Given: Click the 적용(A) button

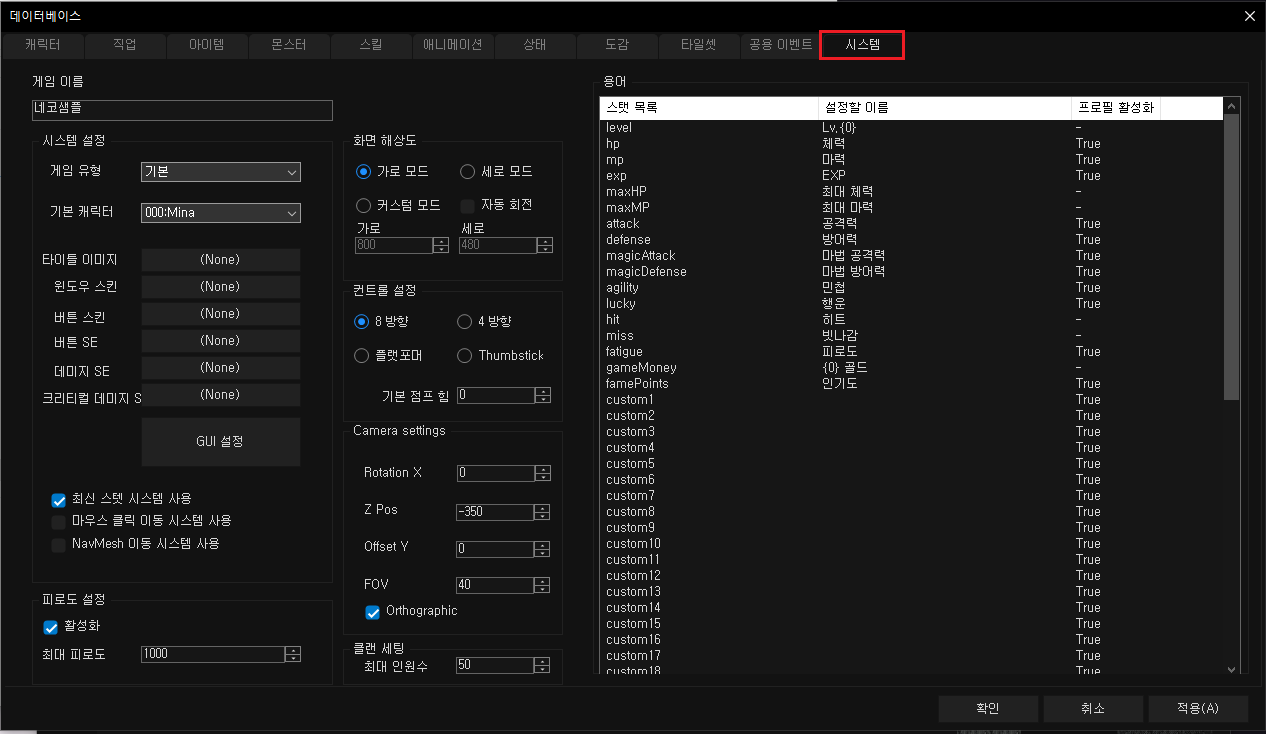Looking at the screenshot, I should [1197, 708].
